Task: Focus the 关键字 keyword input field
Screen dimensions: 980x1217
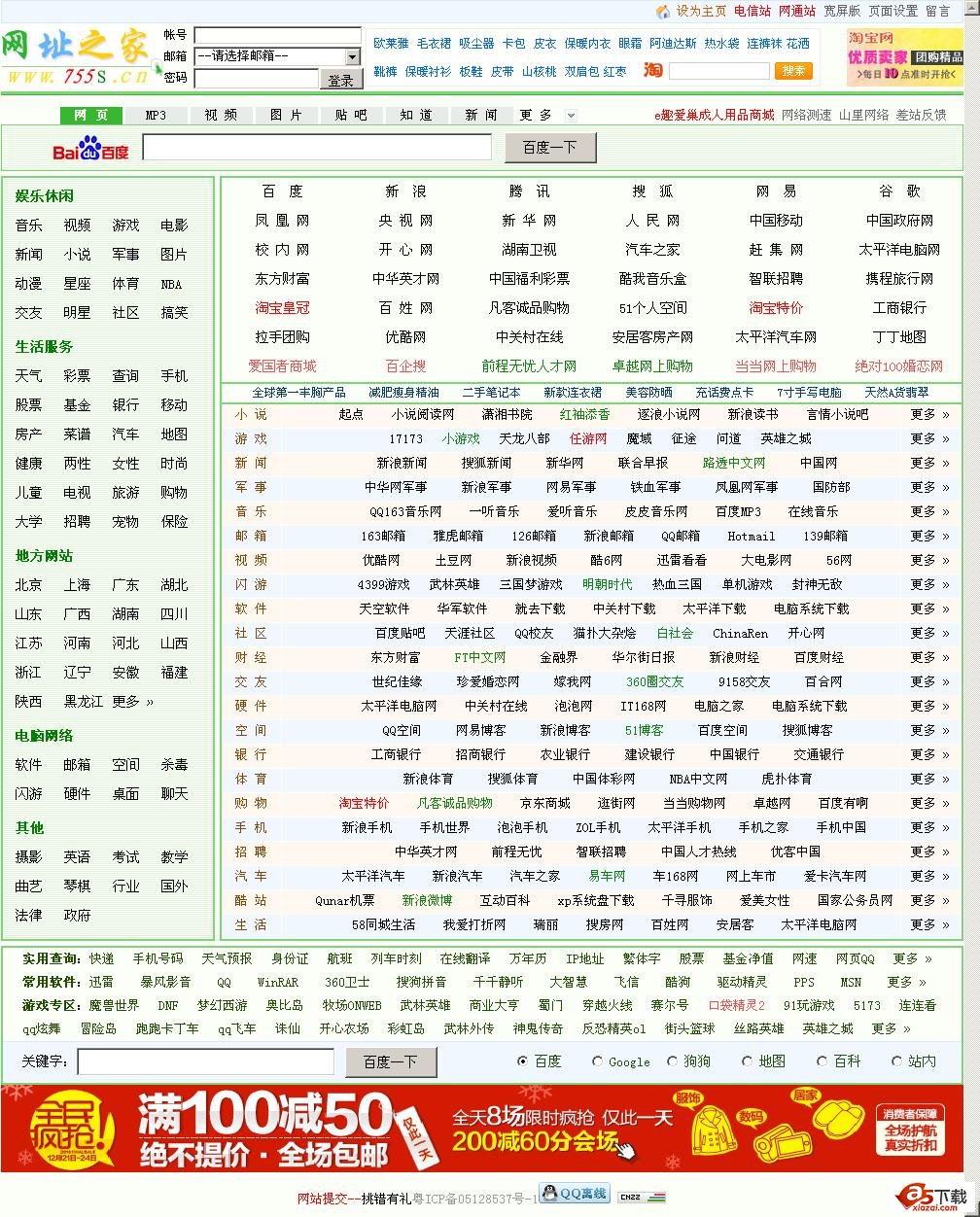Action: coord(206,1061)
